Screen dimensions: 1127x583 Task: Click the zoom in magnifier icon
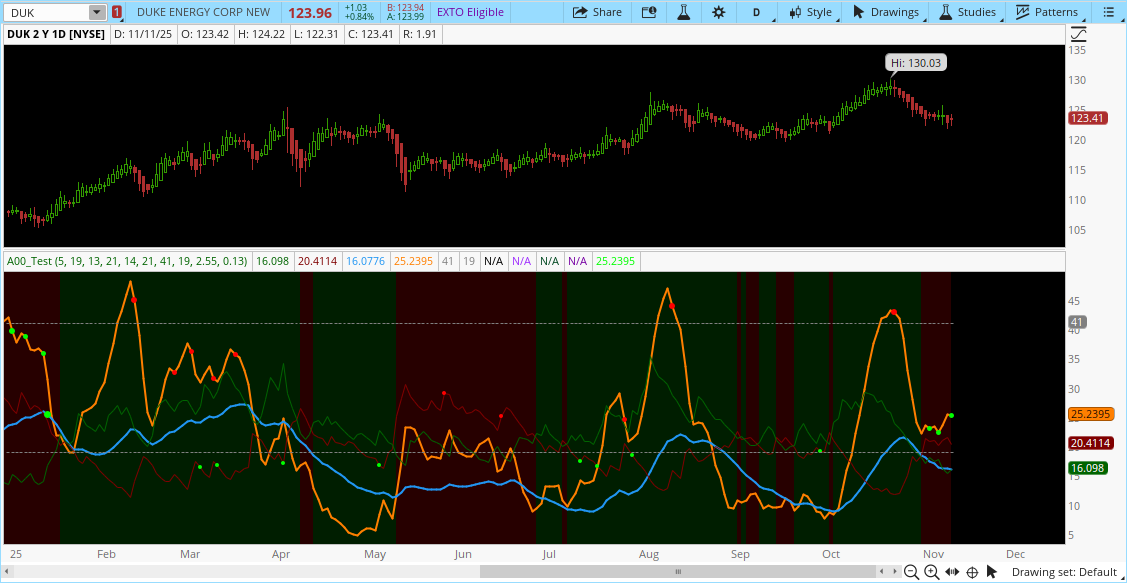pos(931,572)
